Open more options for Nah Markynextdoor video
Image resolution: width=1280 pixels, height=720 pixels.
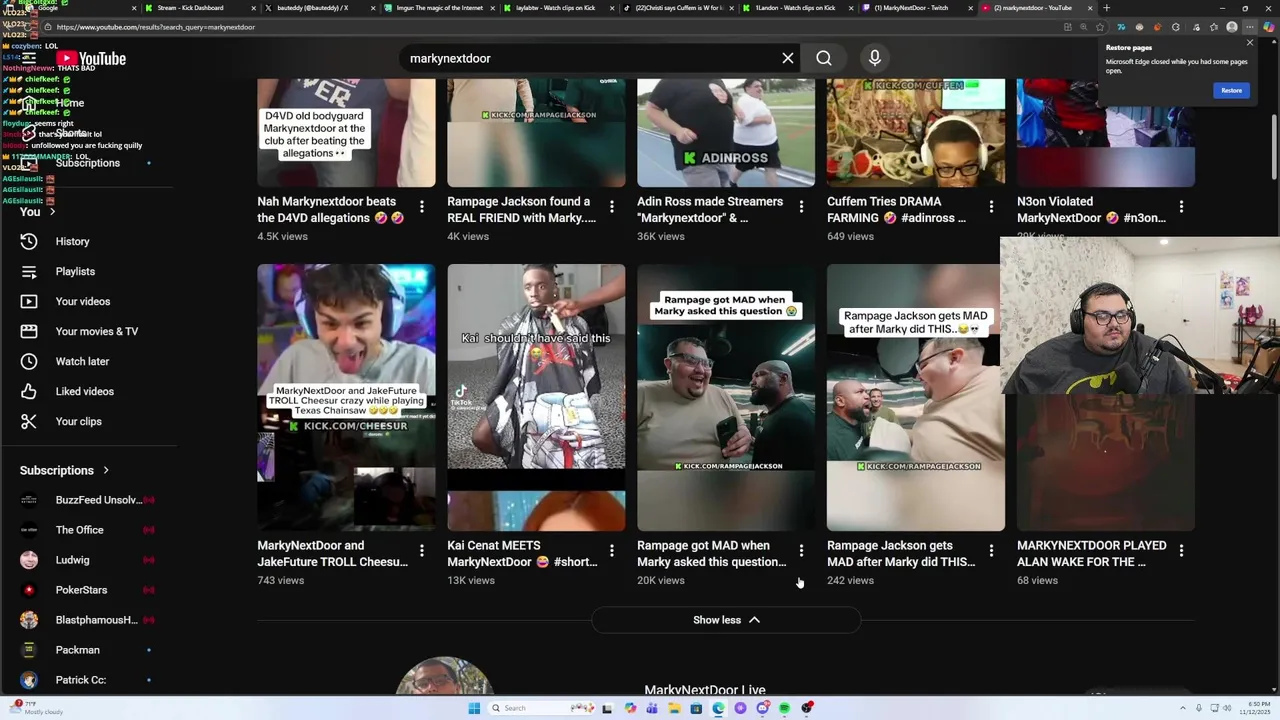coord(422,206)
